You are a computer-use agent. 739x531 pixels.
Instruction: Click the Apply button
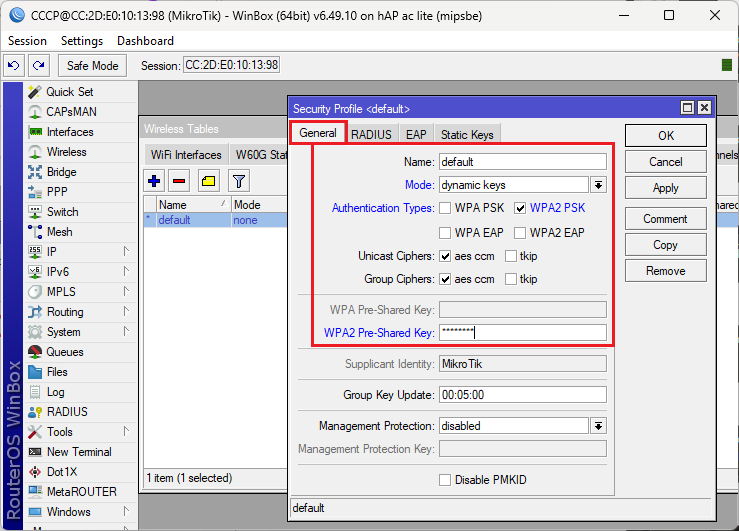[x=665, y=188]
